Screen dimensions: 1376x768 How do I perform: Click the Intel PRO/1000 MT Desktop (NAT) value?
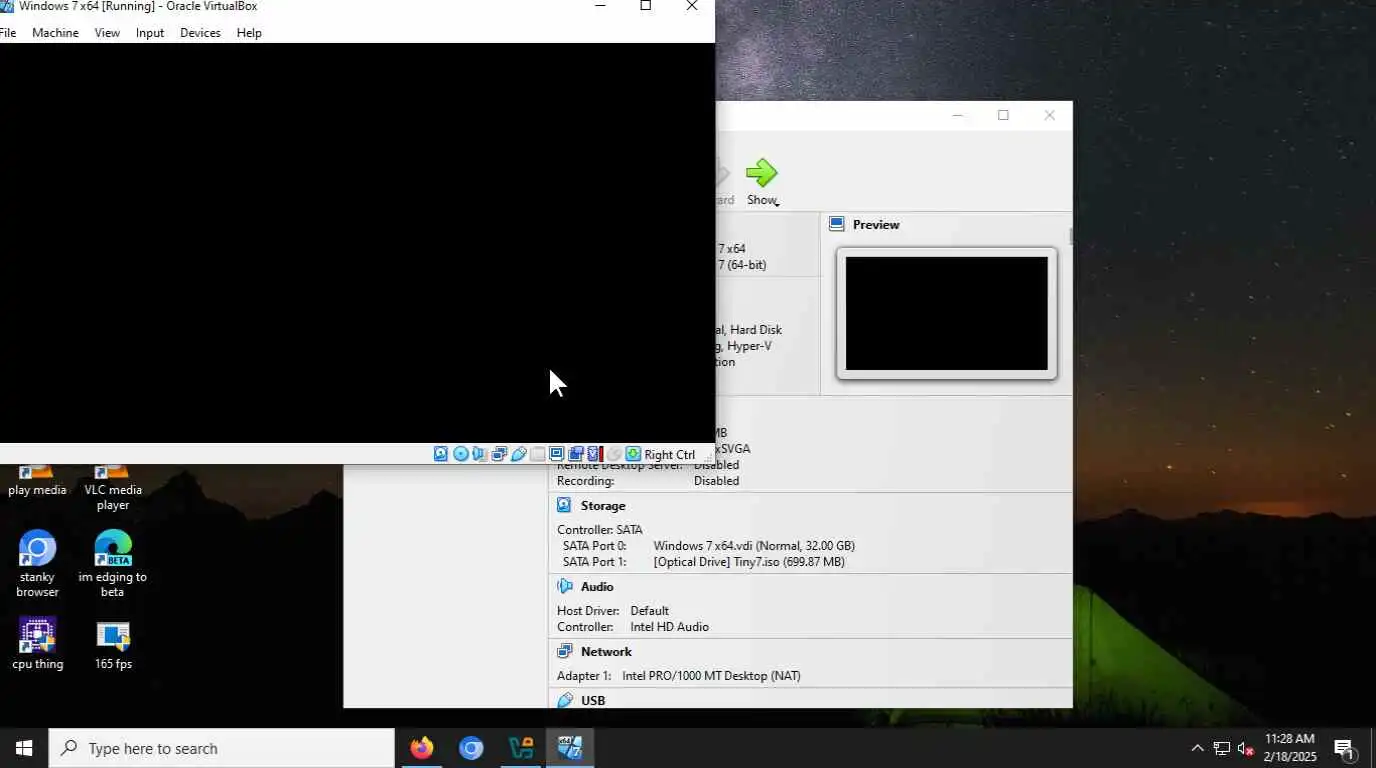(711, 676)
